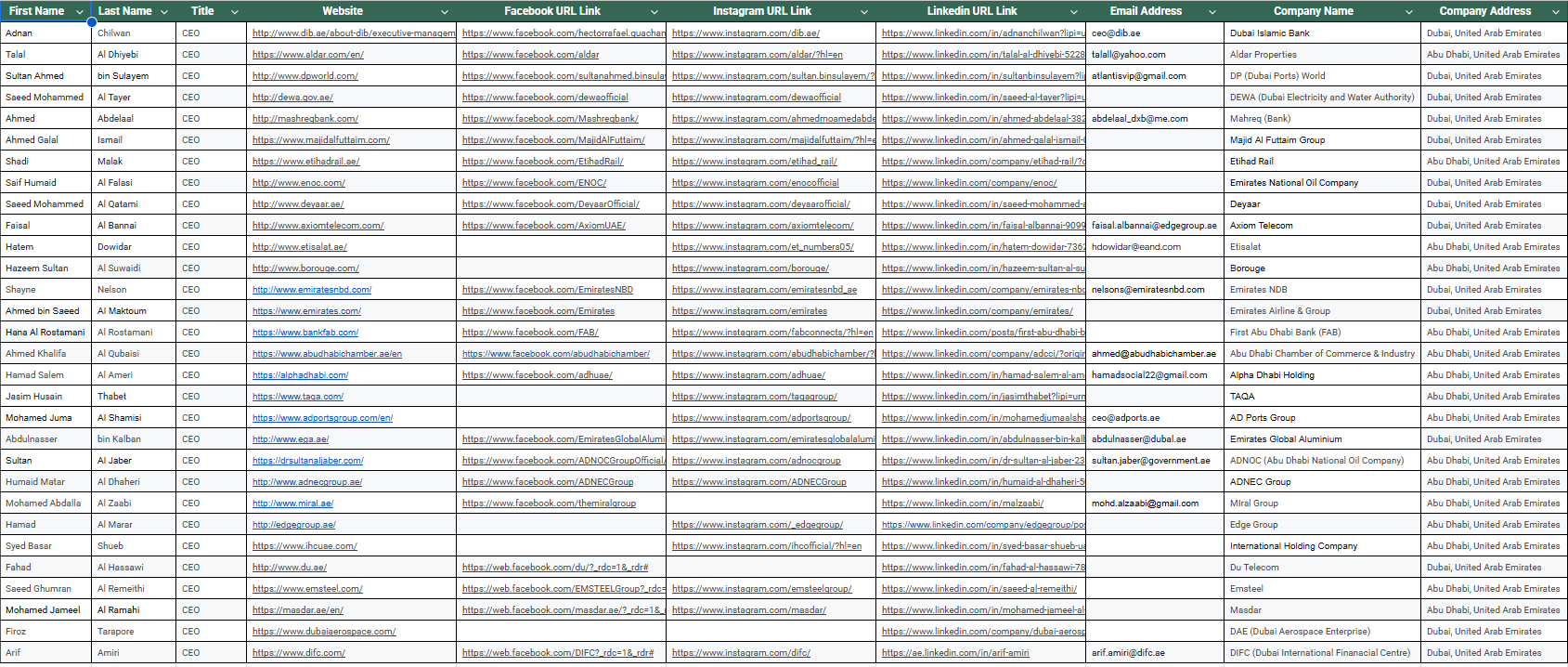Select the arif.amiri@difc.ae email cell

click(1155, 653)
